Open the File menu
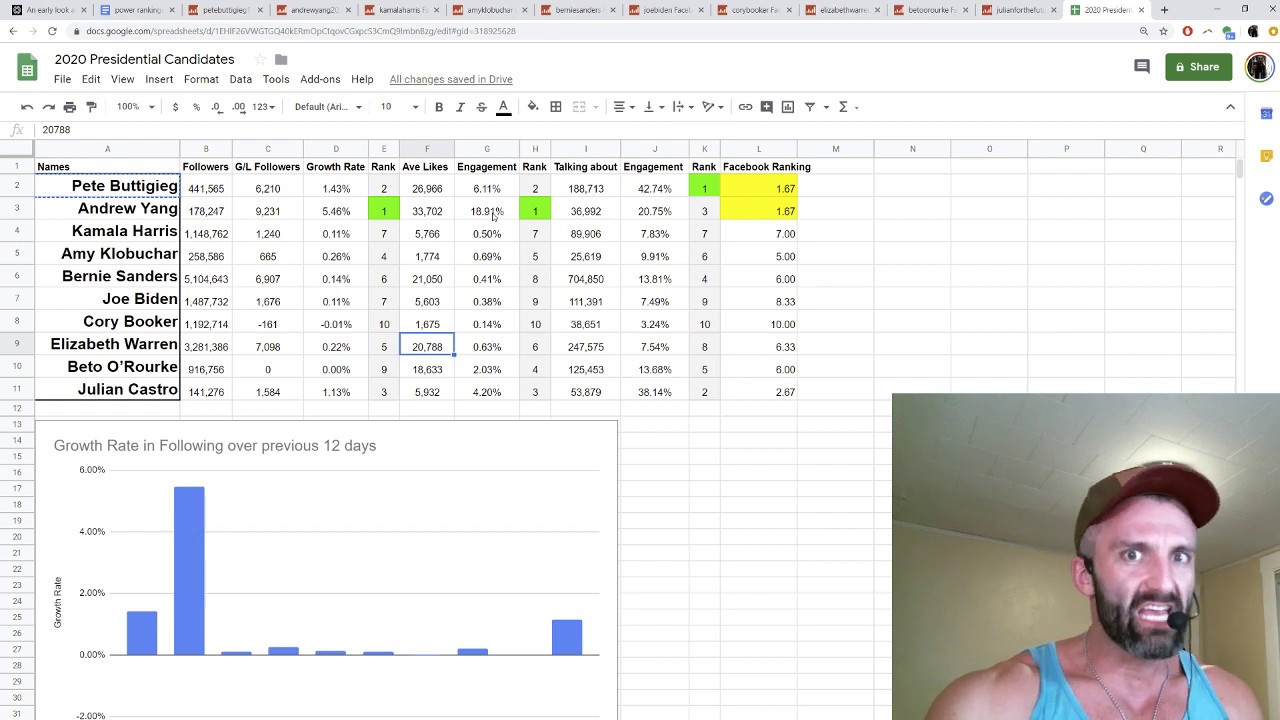The image size is (1280, 720). 62,79
